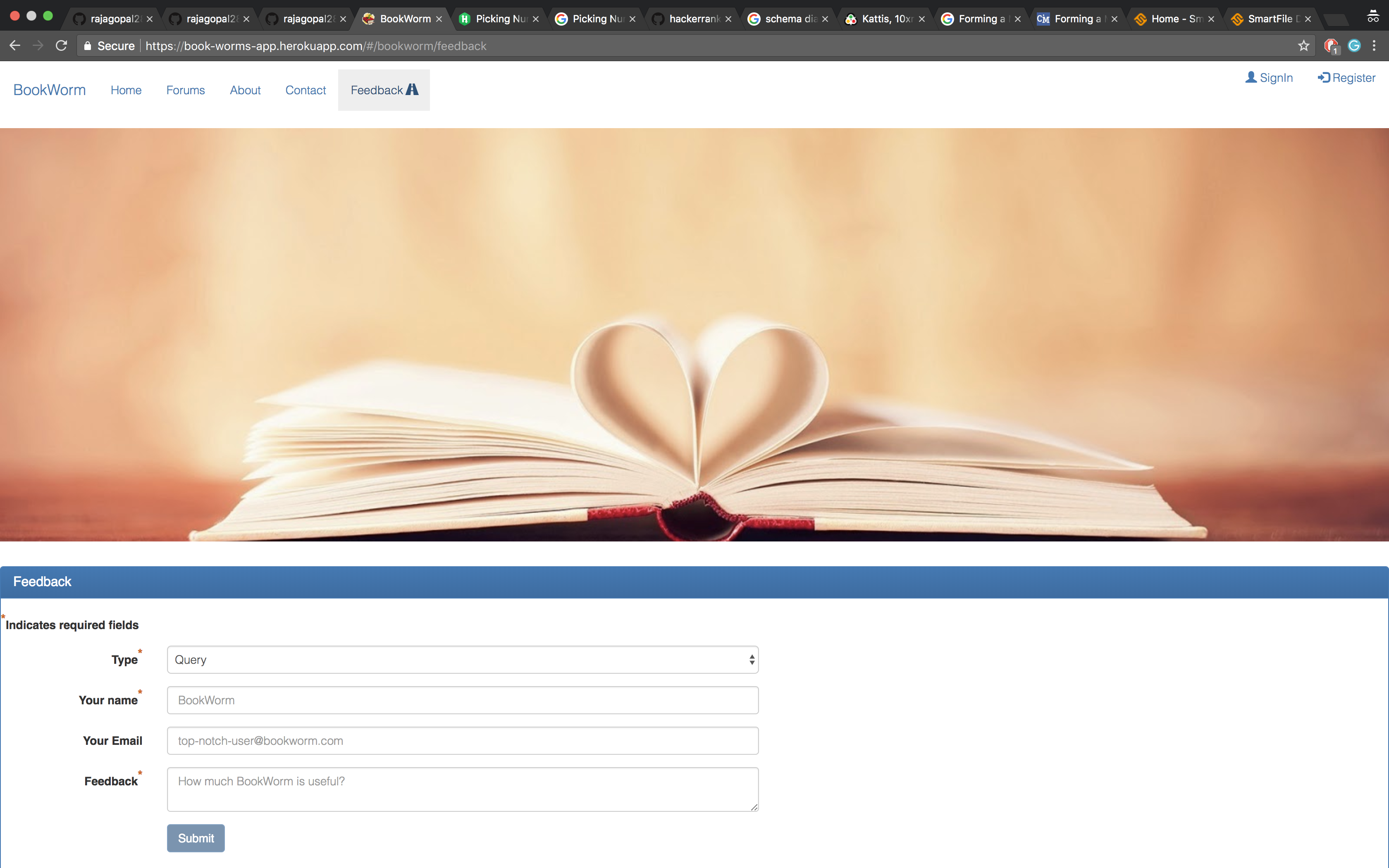Image resolution: width=1389 pixels, height=868 pixels.
Task: Switch to the hackerrank browser tab
Action: [693, 19]
